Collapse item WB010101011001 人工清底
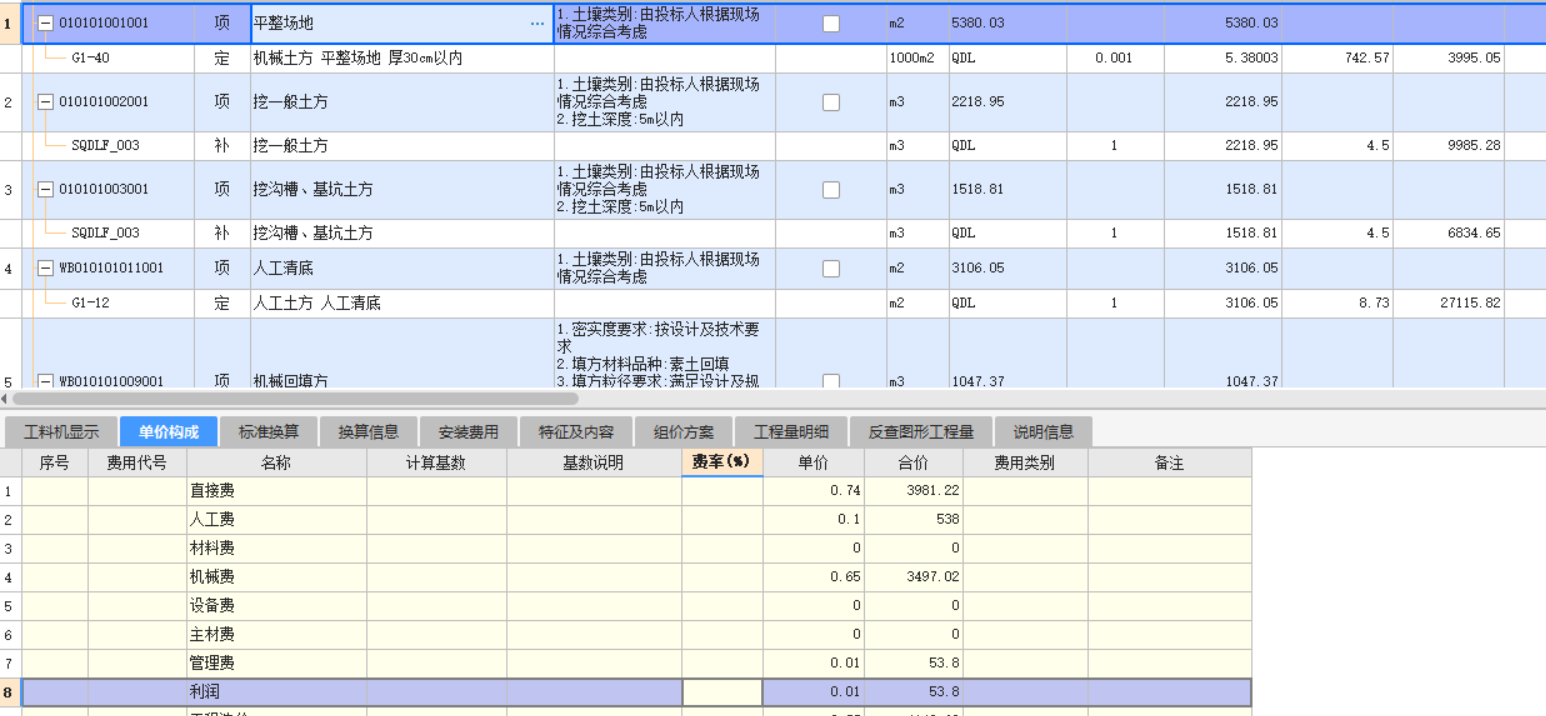This screenshot has width=1546, height=716. point(45,268)
